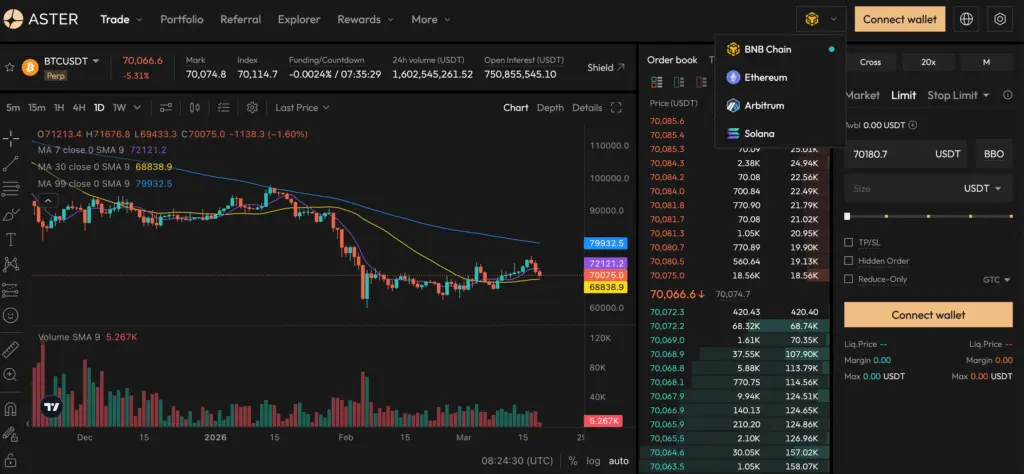Check the Hidden Order option
This screenshot has height=474, width=1024.
(848, 261)
